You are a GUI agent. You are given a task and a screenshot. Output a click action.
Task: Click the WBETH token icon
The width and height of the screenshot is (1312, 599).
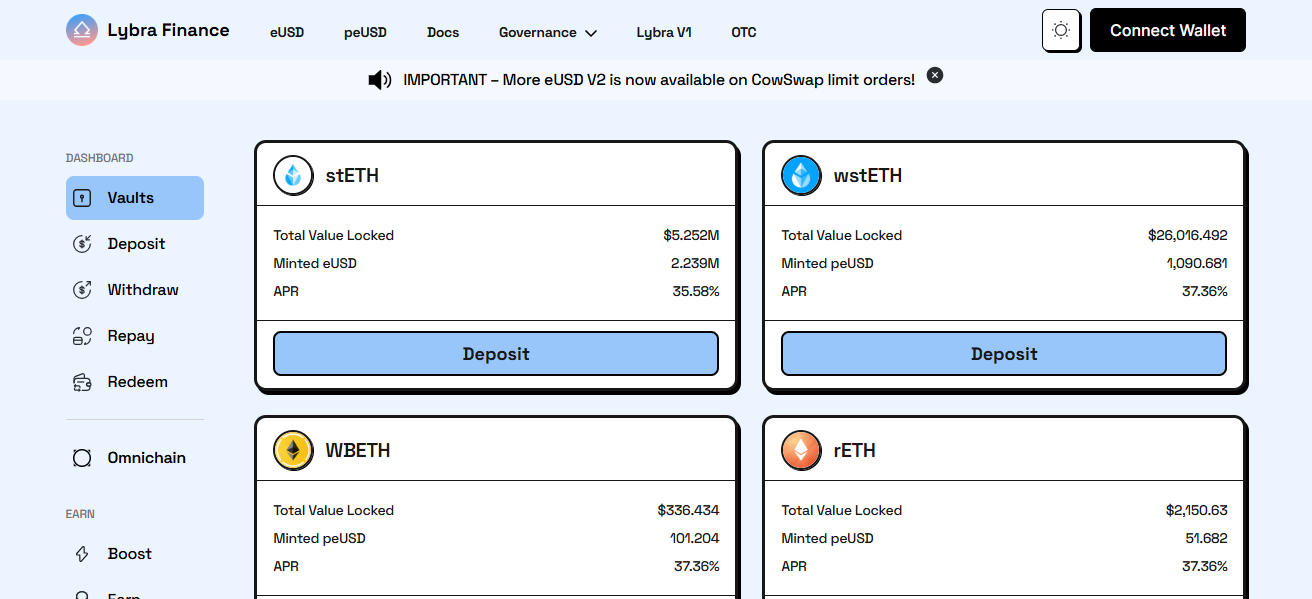(x=294, y=451)
